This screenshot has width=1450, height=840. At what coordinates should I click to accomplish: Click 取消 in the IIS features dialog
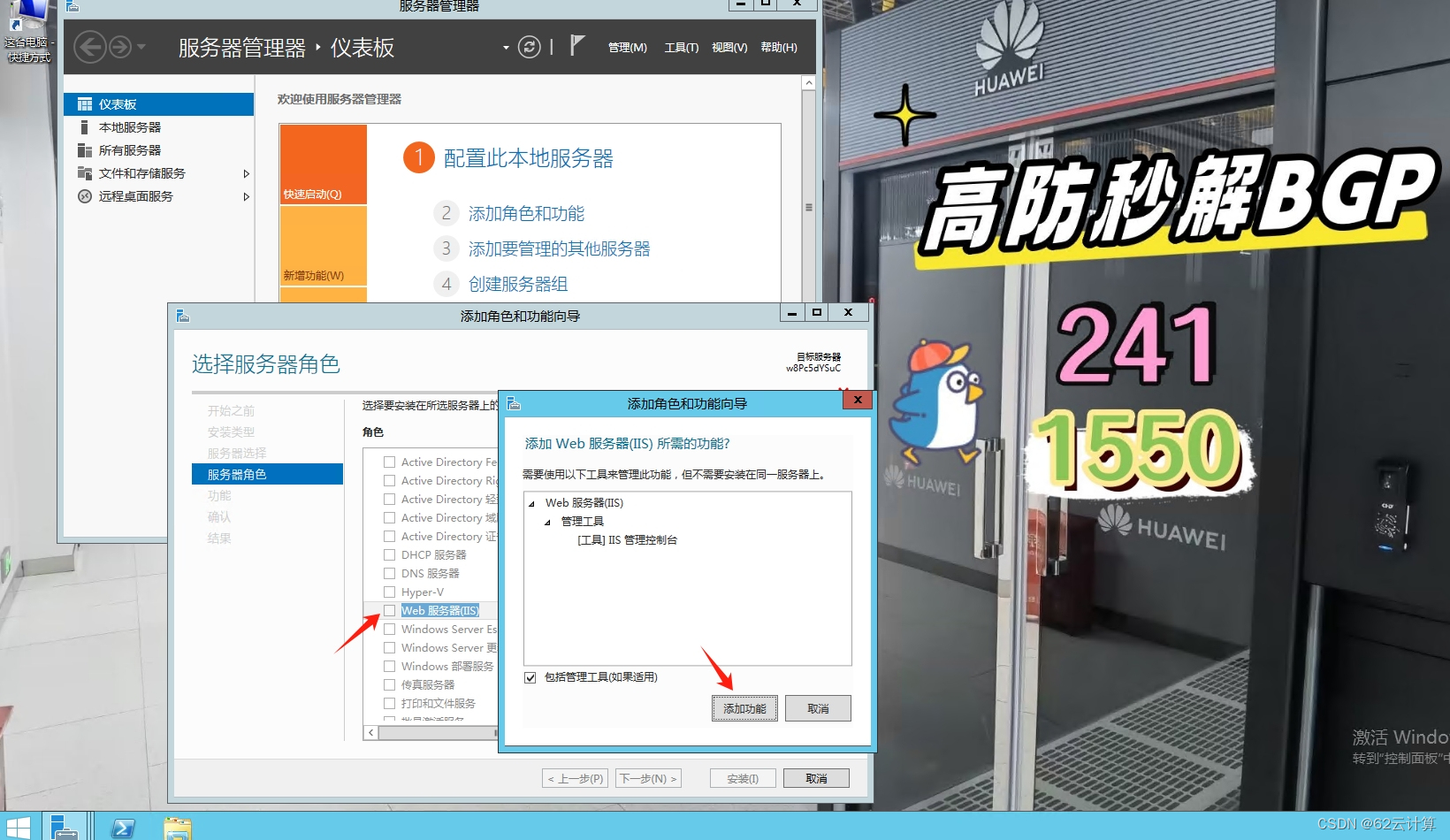818,708
